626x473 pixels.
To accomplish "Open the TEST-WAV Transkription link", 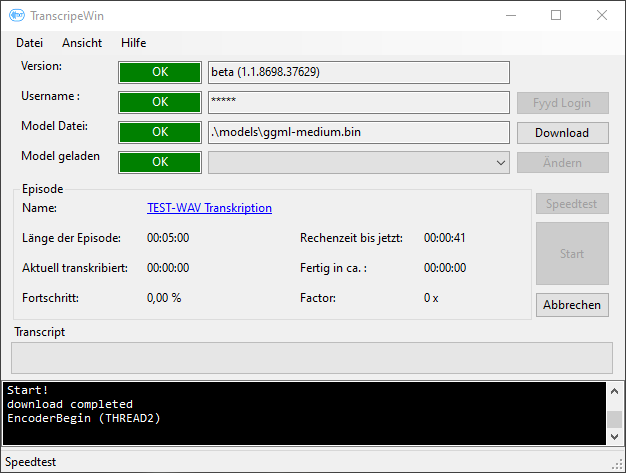I will click(x=209, y=208).
